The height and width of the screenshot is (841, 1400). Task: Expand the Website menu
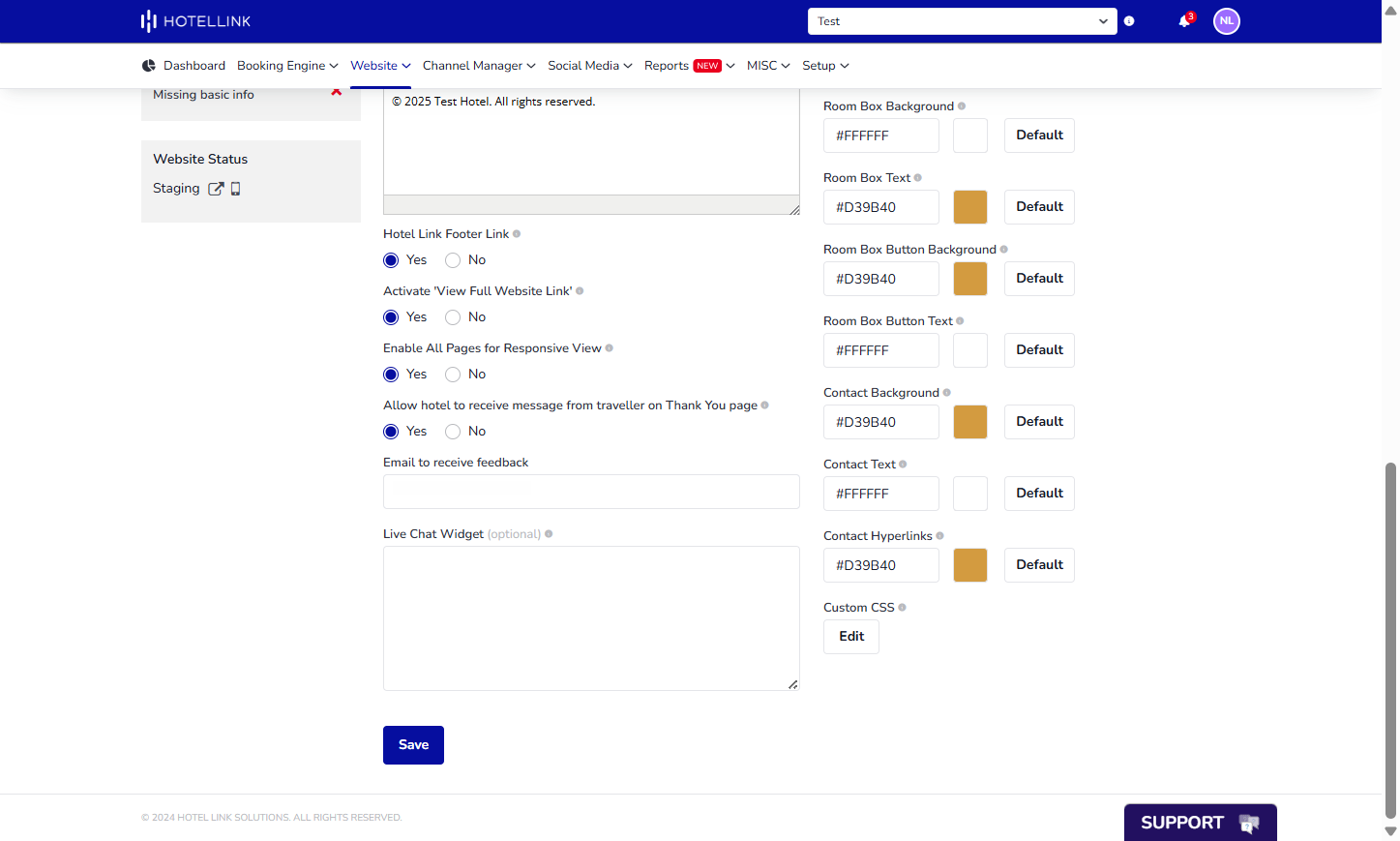[380, 66]
